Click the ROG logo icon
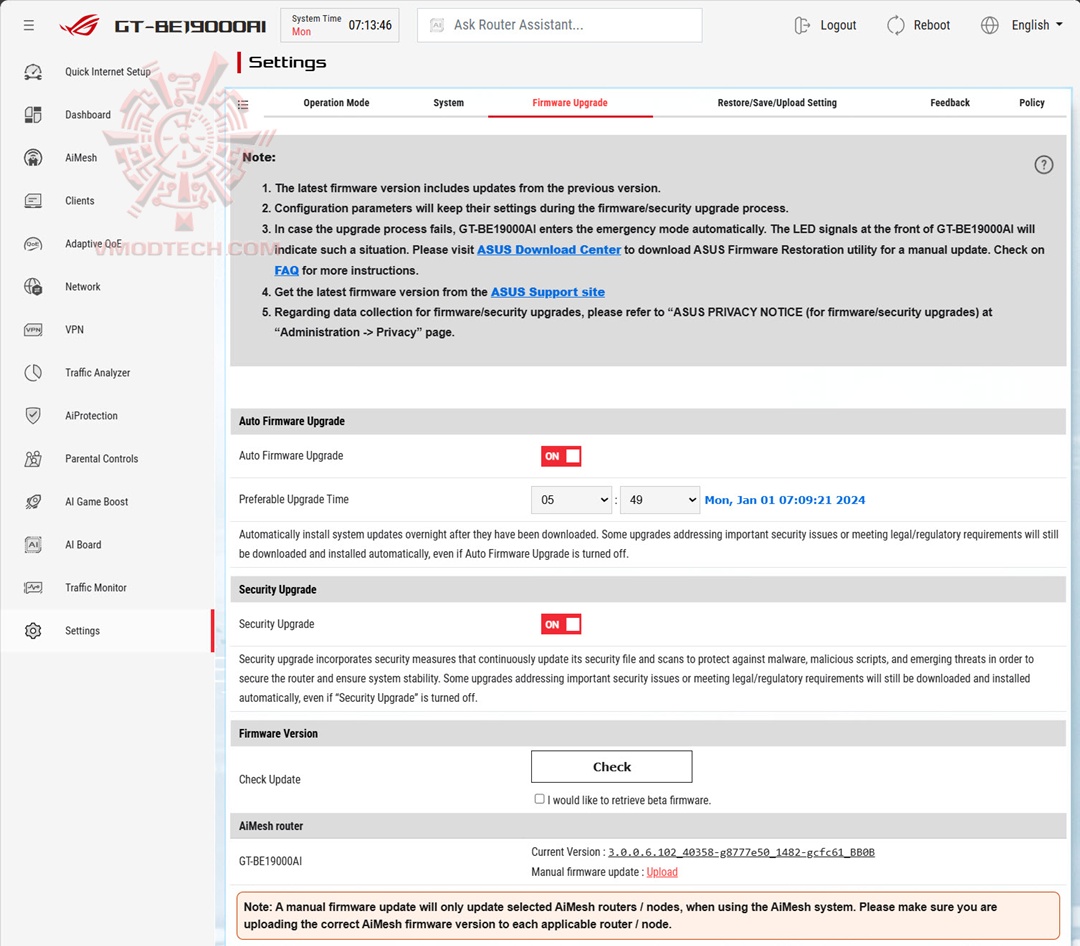The image size is (1080, 946). click(x=79, y=25)
